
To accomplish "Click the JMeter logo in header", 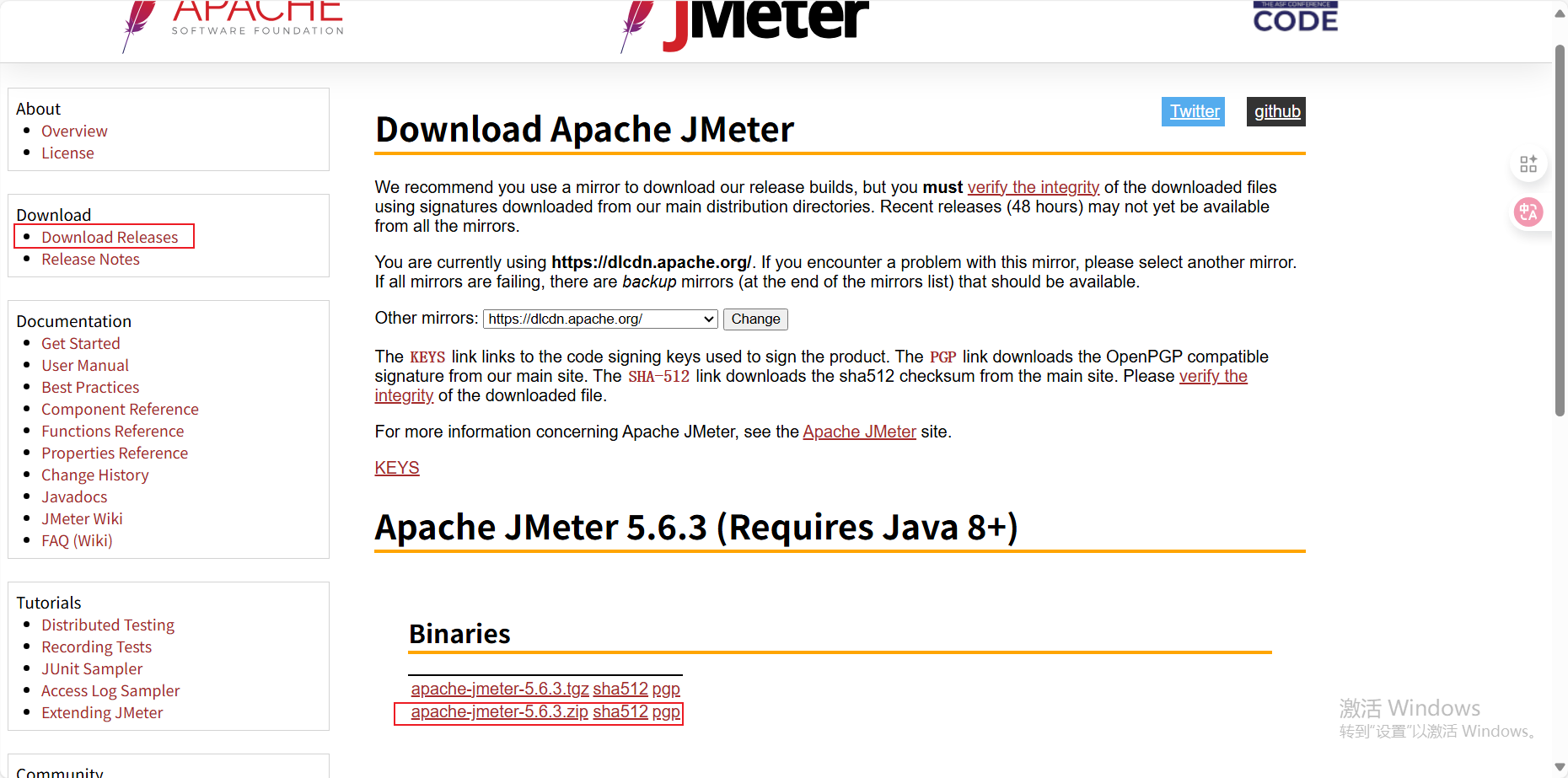I will tap(744, 25).
